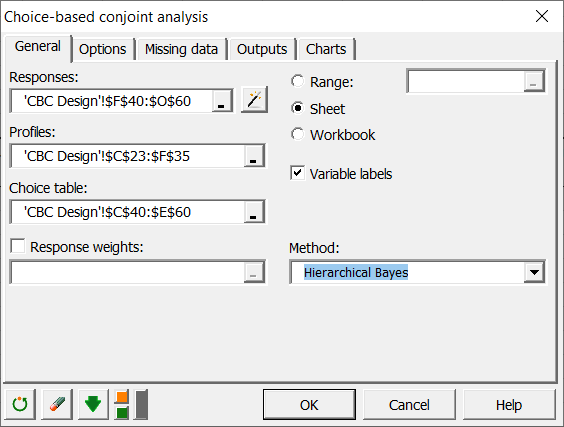Click the Profiles range input field
The image size is (564, 427).
(x=128, y=156)
